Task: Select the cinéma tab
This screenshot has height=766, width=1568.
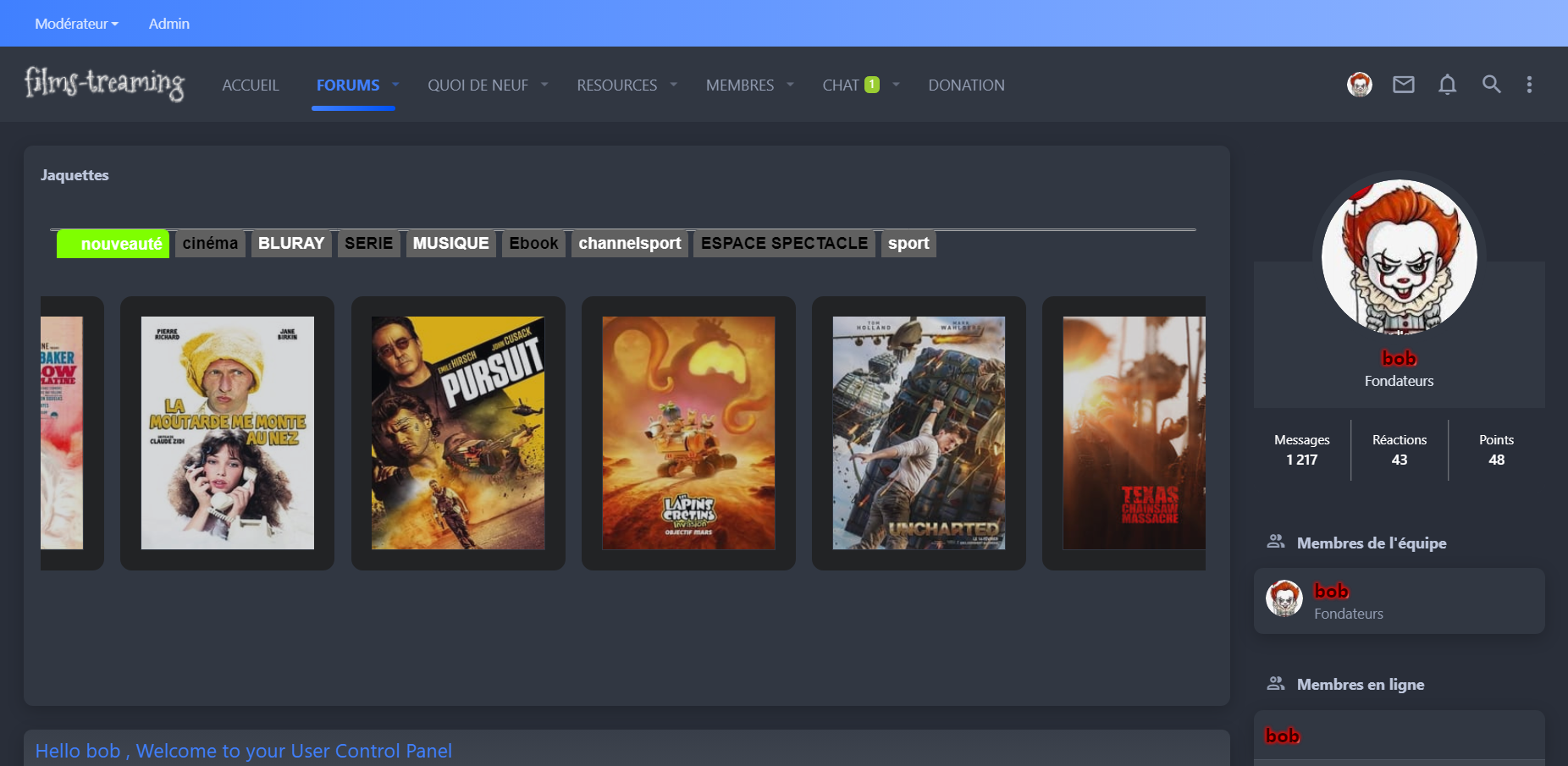Action: (210, 244)
